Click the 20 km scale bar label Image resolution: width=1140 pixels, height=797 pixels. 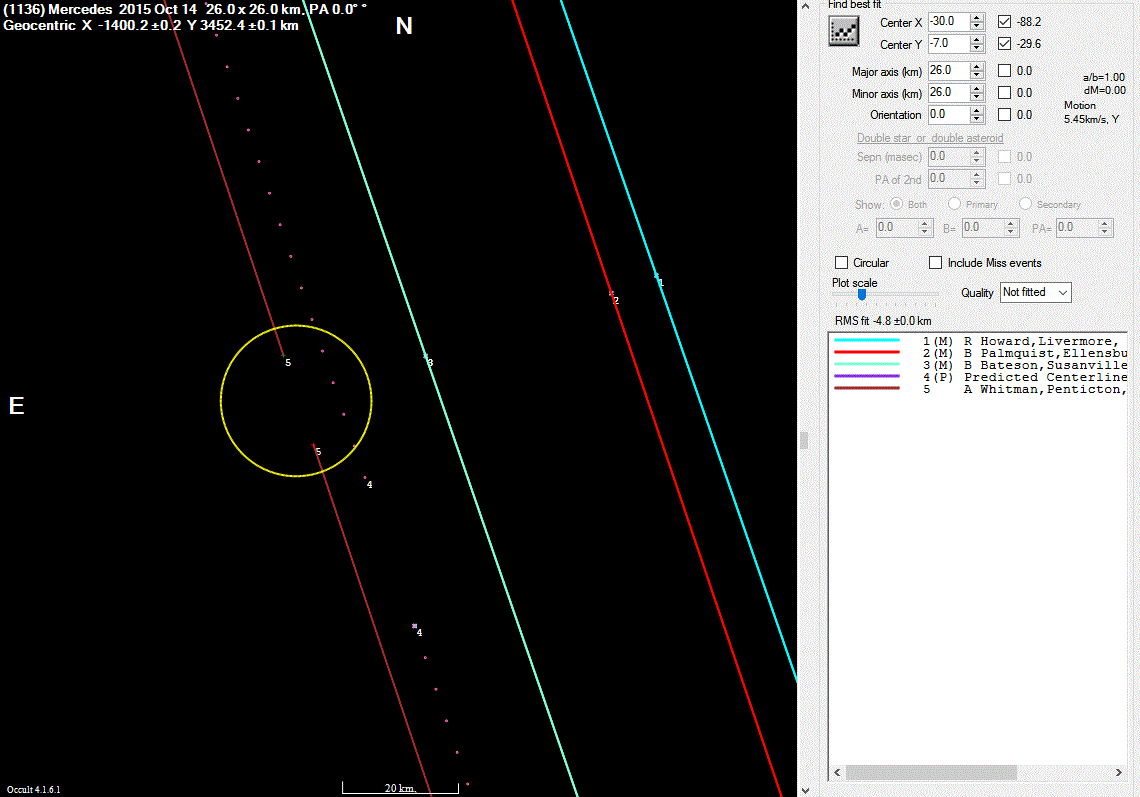pyautogui.click(x=400, y=788)
